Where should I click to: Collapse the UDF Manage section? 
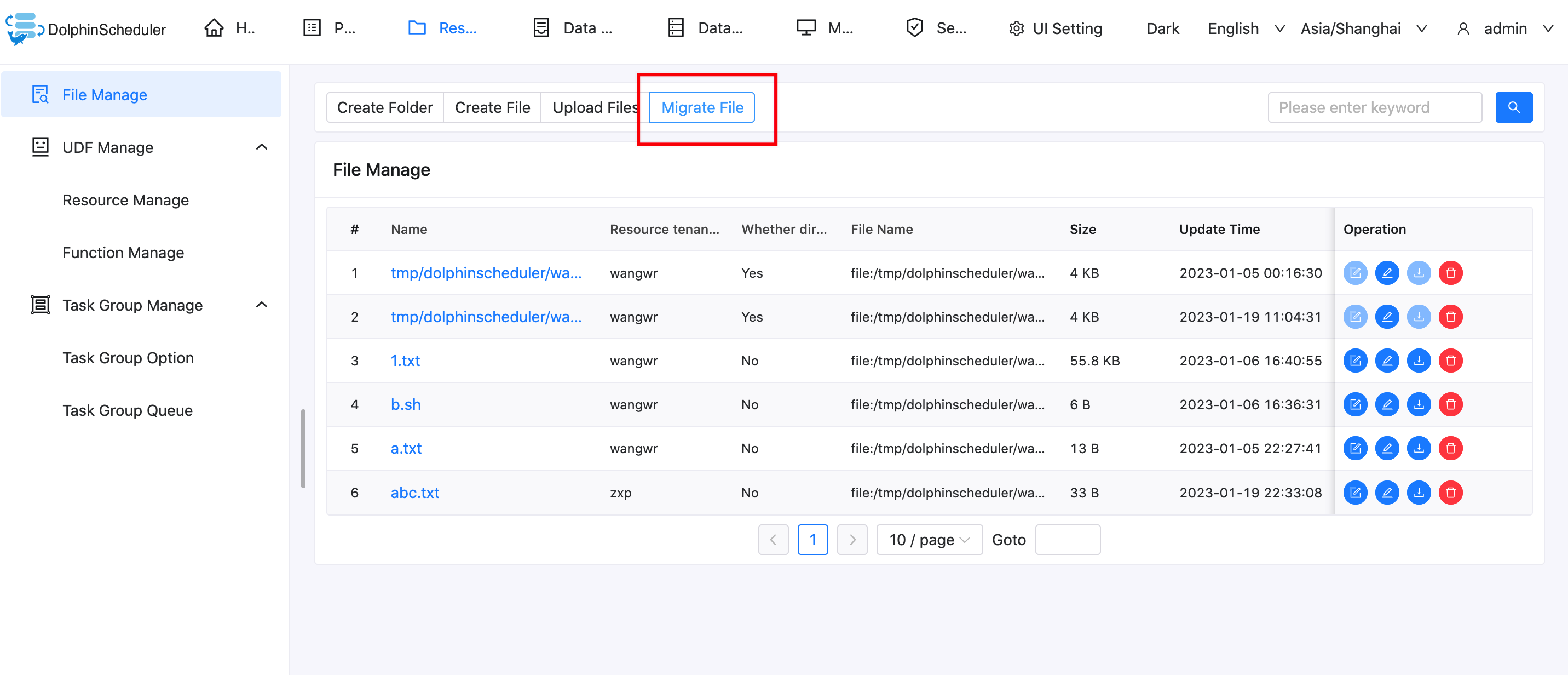click(x=262, y=146)
